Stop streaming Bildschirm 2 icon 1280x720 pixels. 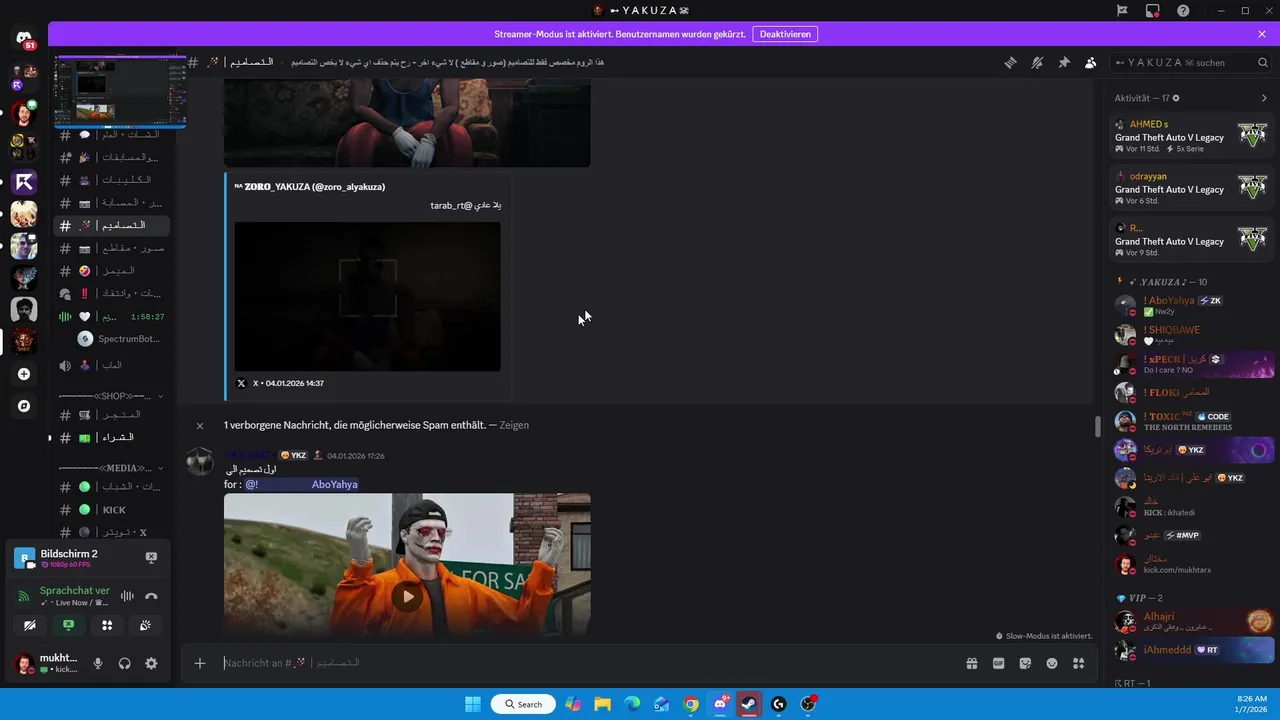click(x=151, y=557)
